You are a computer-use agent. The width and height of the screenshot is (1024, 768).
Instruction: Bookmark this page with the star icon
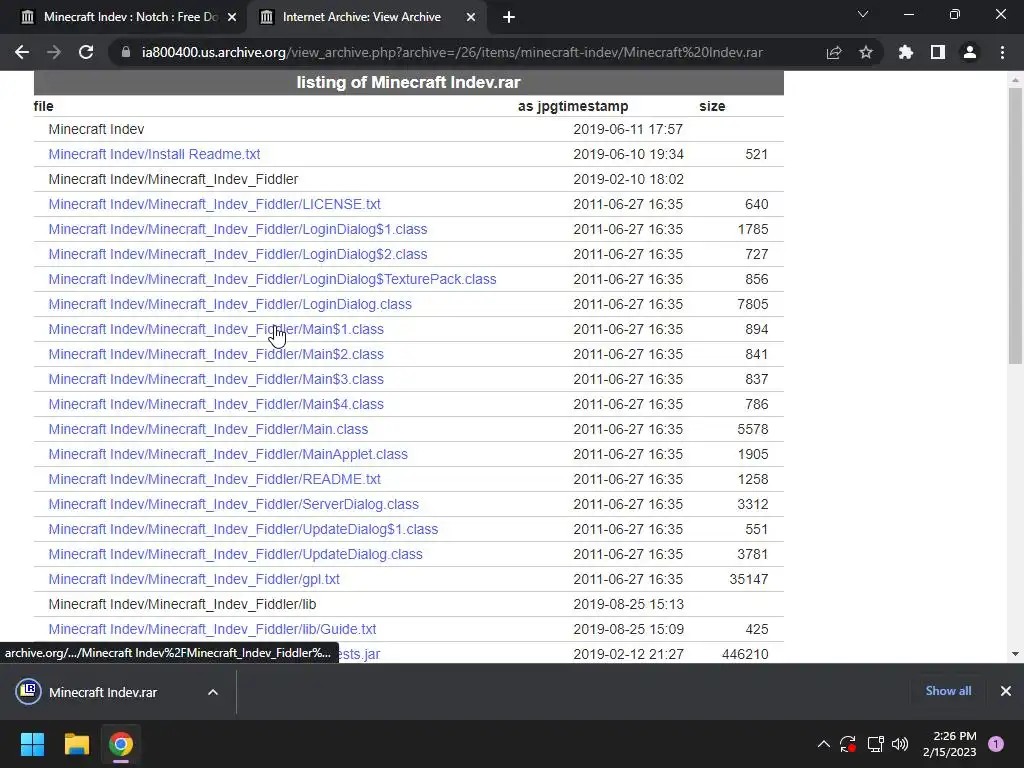(x=866, y=52)
